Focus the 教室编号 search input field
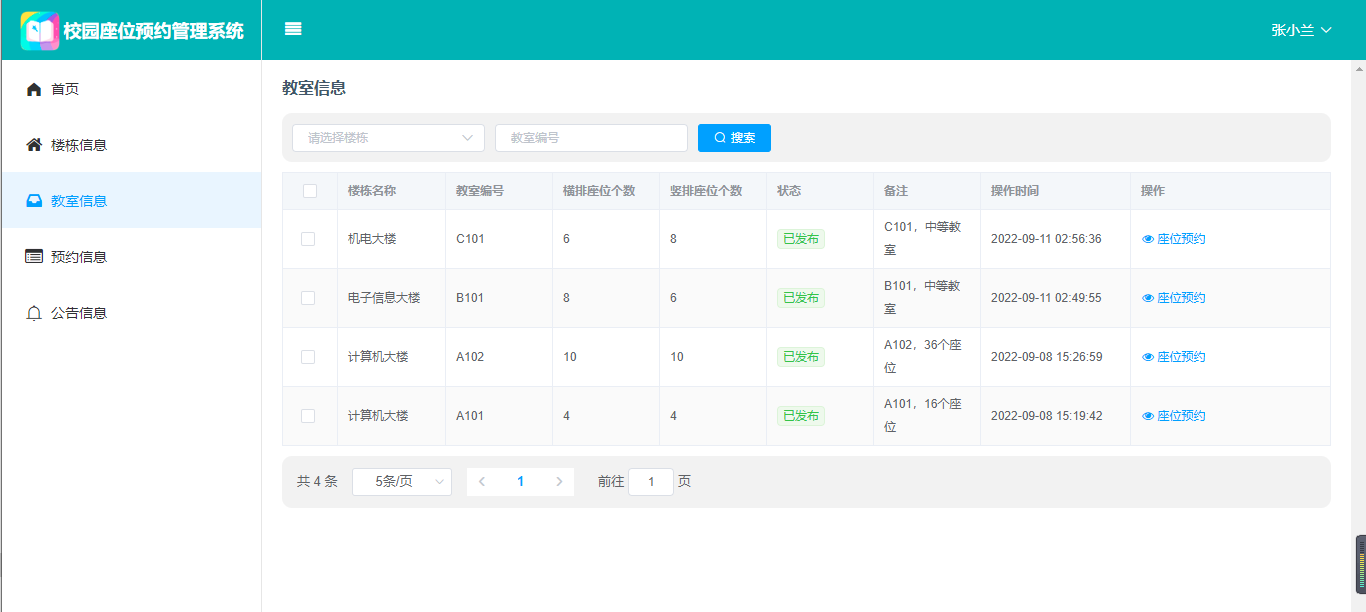This screenshot has height=612, width=1366. click(591, 138)
